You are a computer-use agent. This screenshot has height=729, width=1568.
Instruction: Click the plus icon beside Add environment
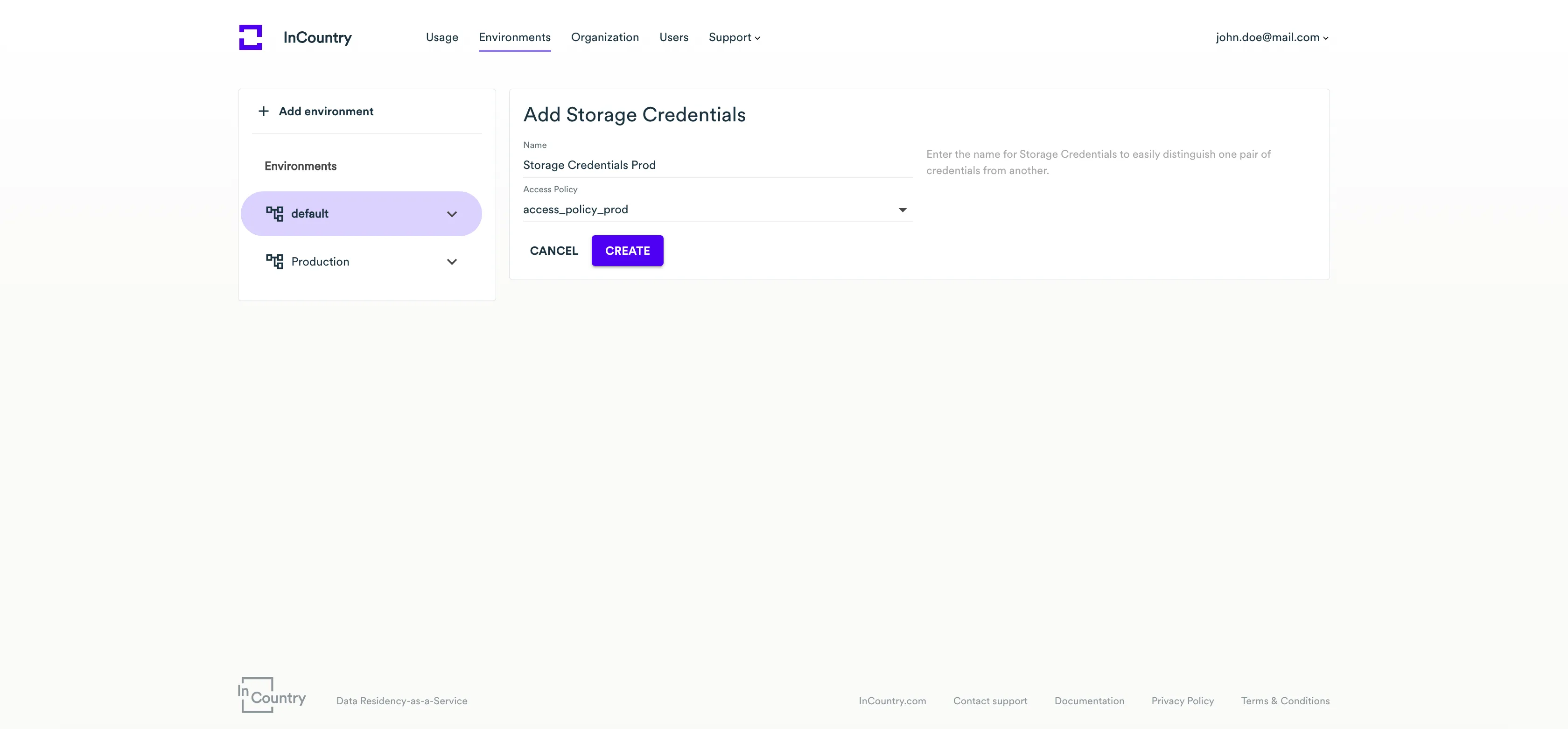click(264, 112)
